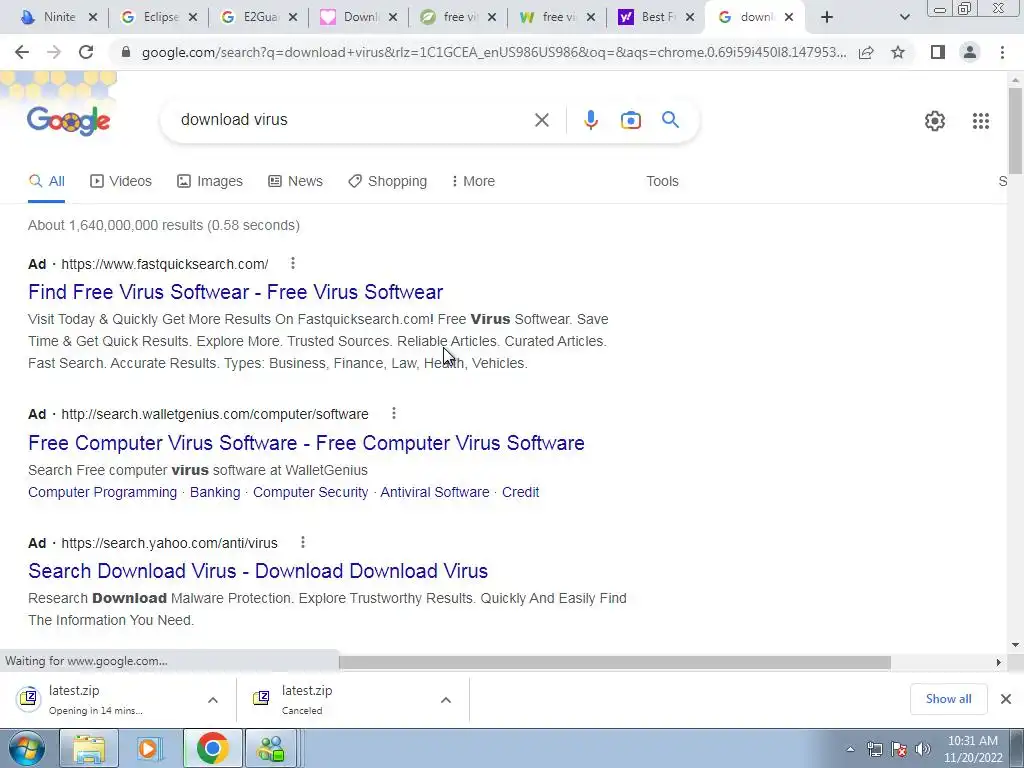The height and width of the screenshot is (768, 1024).
Task: Expand options for the downloading latest.zip
Action: pyautogui.click(x=213, y=700)
